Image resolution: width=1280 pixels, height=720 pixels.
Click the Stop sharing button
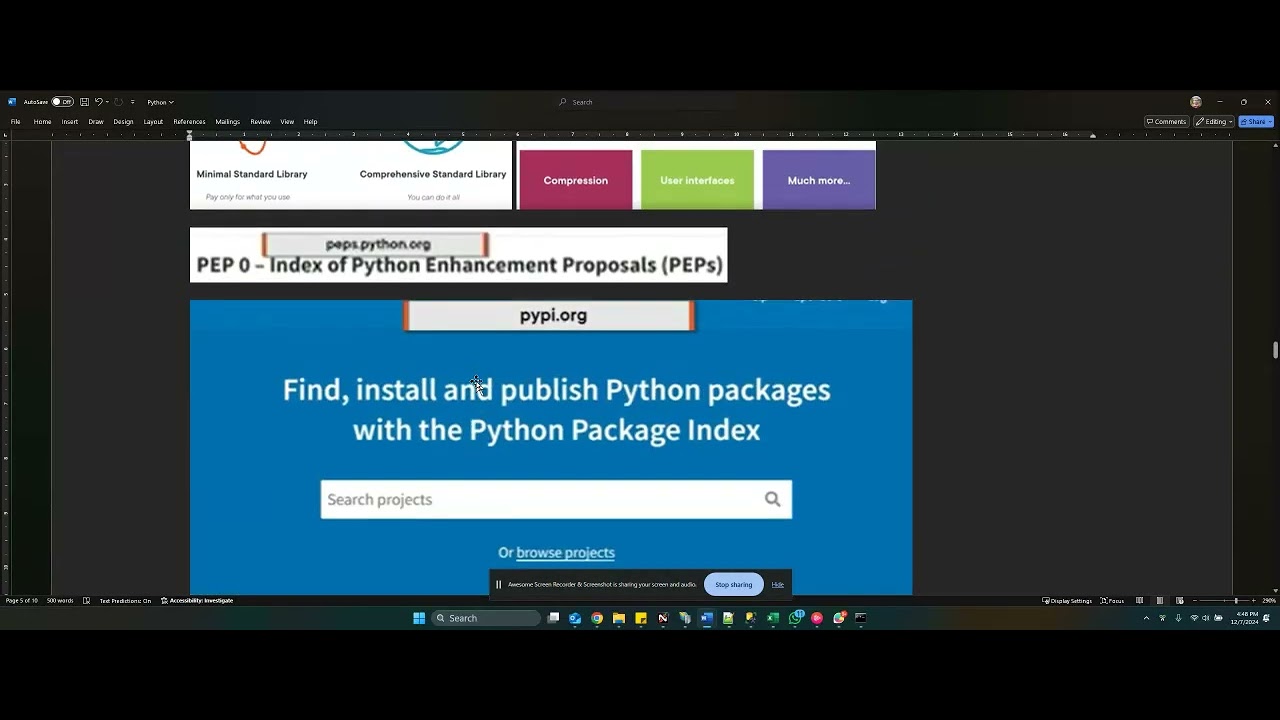[733, 584]
